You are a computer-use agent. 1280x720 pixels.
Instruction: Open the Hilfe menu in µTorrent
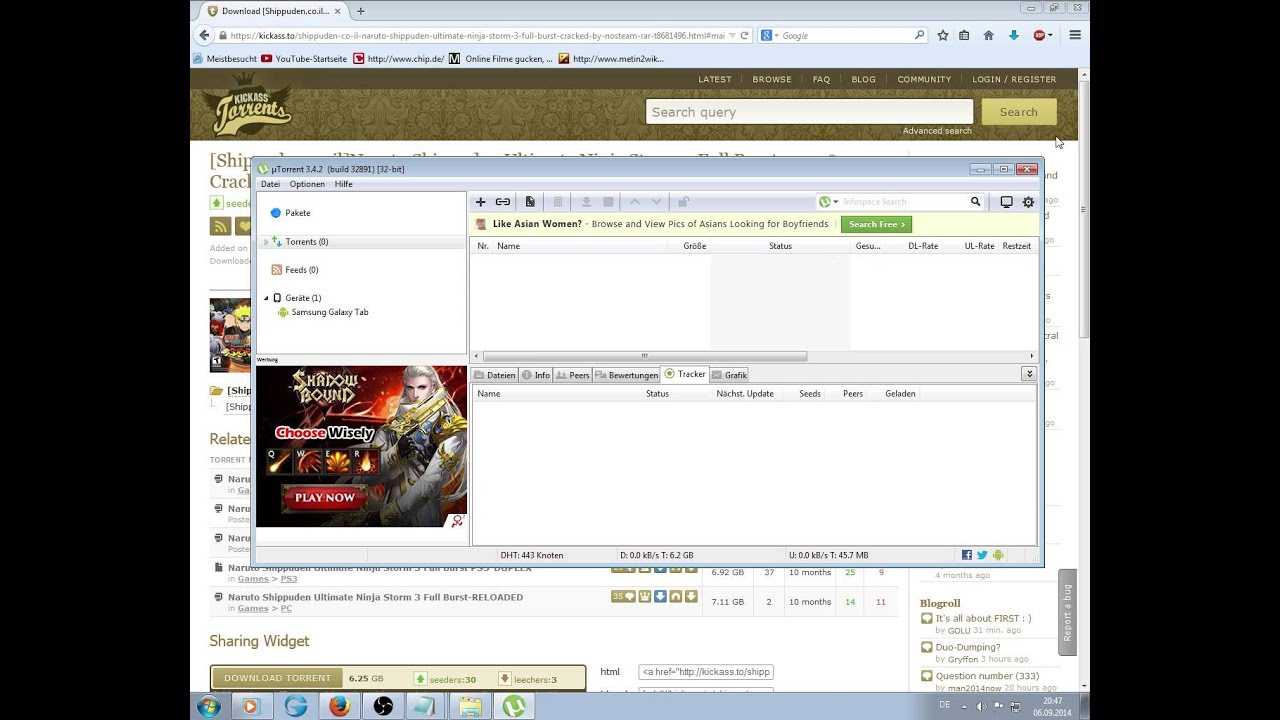click(343, 184)
